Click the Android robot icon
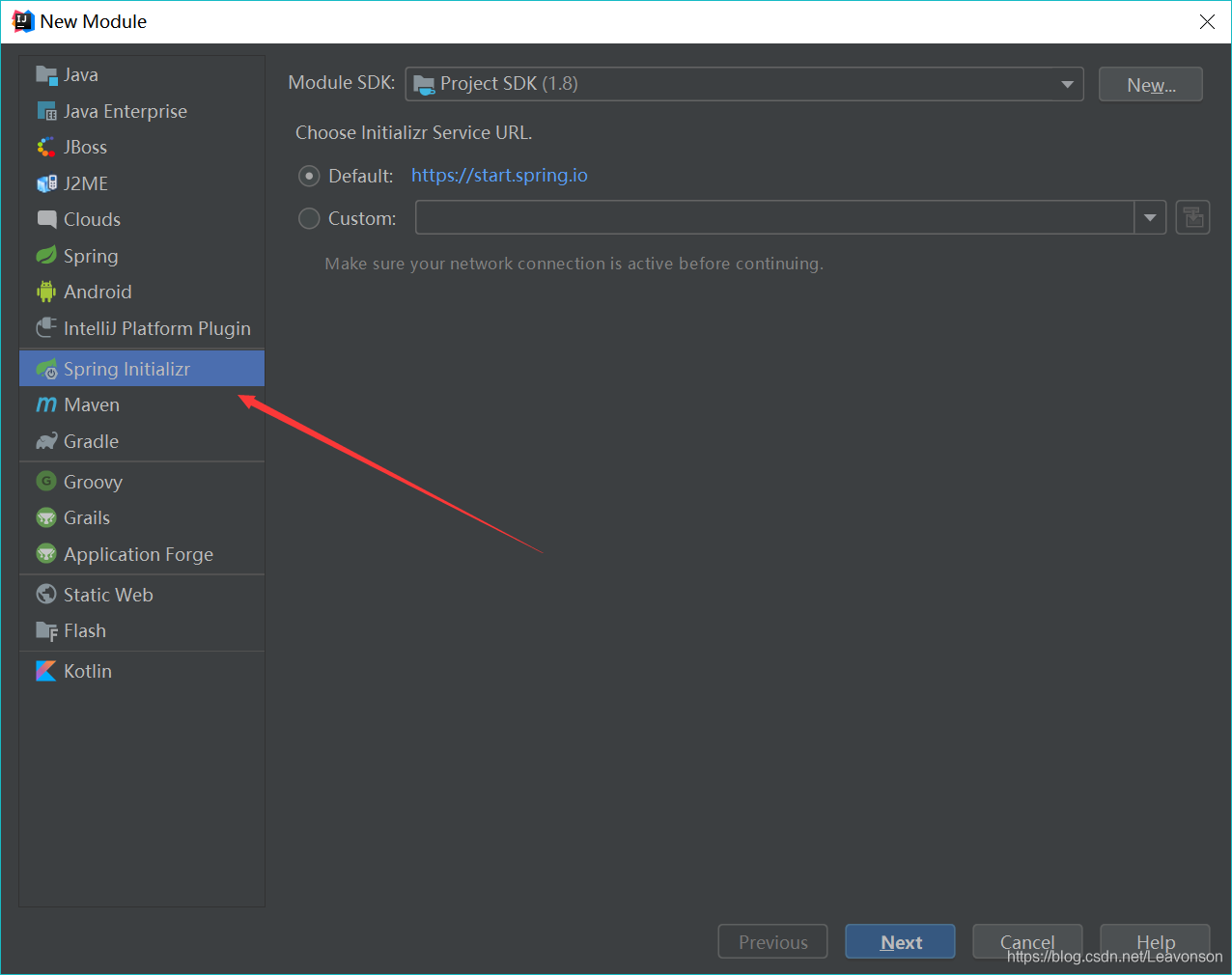Image resolution: width=1232 pixels, height=975 pixels. (46, 292)
